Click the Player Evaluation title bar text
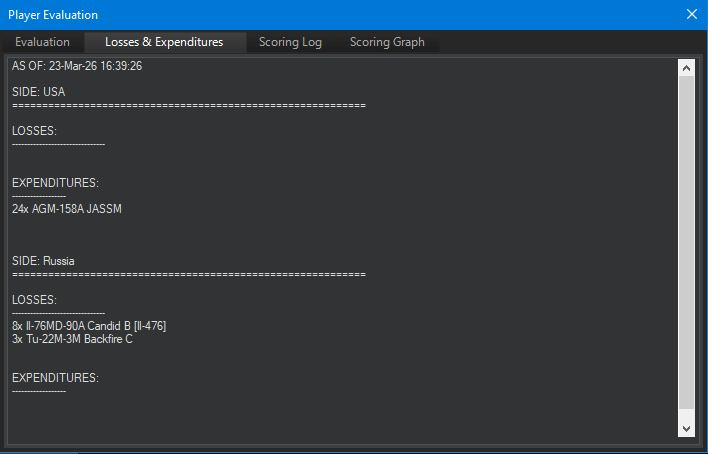 [x=53, y=15]
